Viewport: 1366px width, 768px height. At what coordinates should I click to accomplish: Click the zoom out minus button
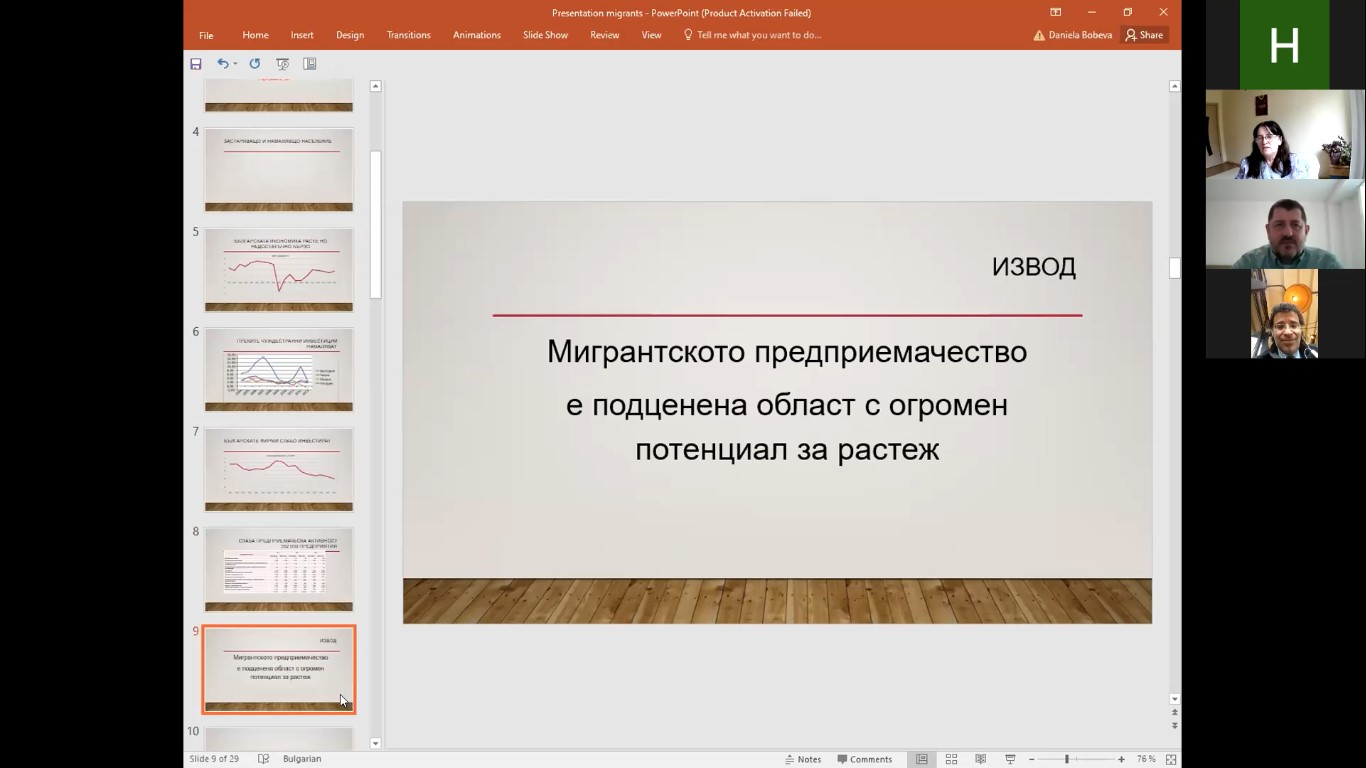[x=1032, y=759]
